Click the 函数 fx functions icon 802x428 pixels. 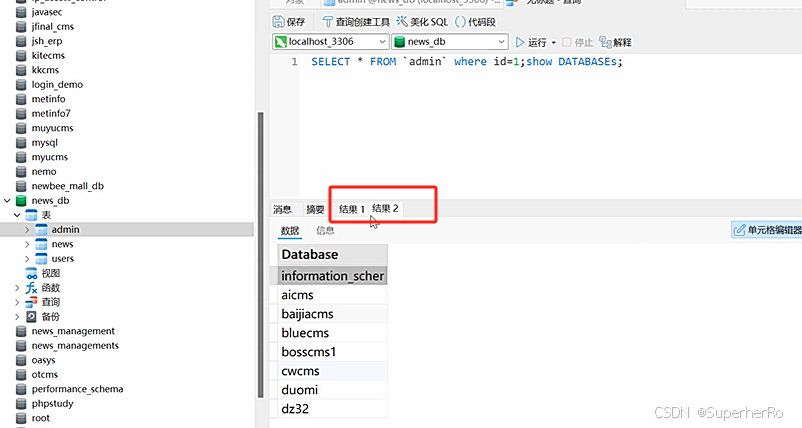click(31, 288)
